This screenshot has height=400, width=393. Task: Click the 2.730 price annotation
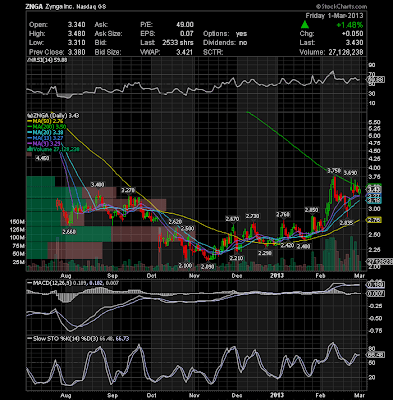coord(252,216)
